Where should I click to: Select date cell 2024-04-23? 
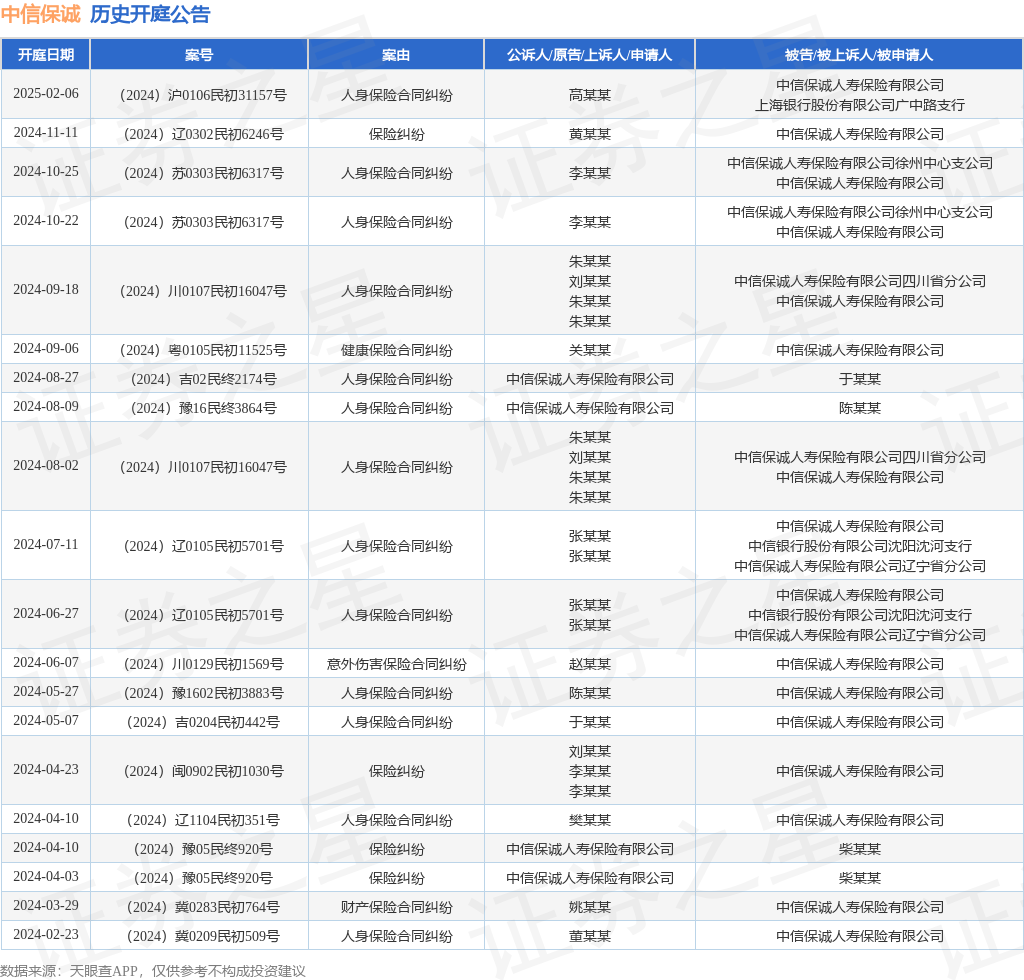(x=46, y=770)
